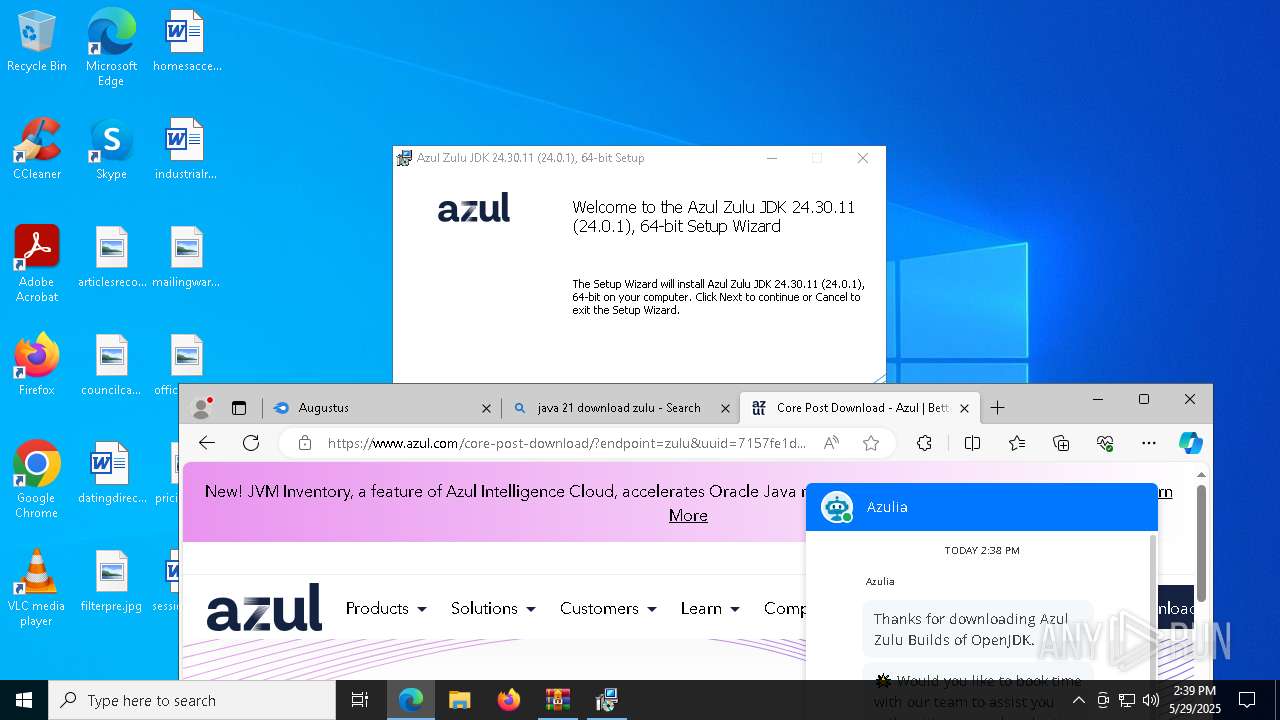
Task: Open a new Edge tab
Action: pyautogui.click(x=997, y=408)
